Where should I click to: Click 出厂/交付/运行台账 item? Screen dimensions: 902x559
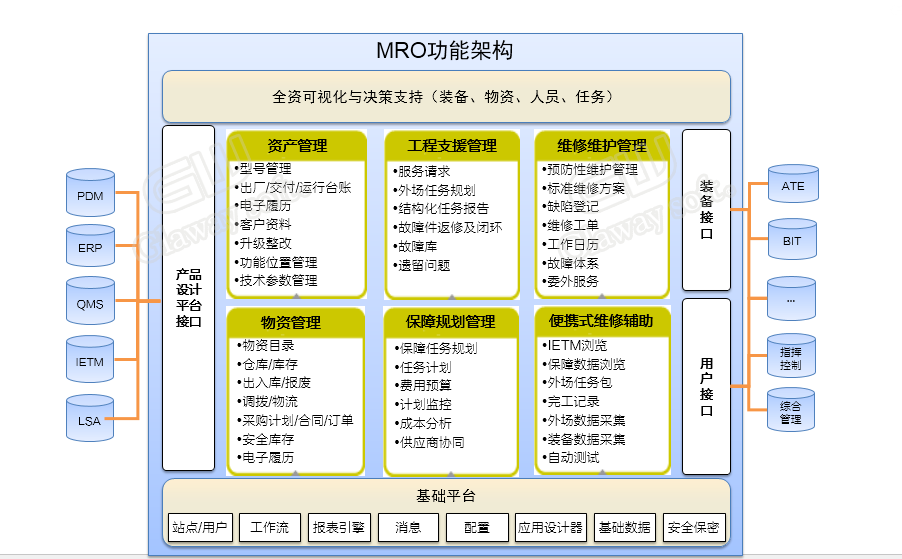(295, 187)
